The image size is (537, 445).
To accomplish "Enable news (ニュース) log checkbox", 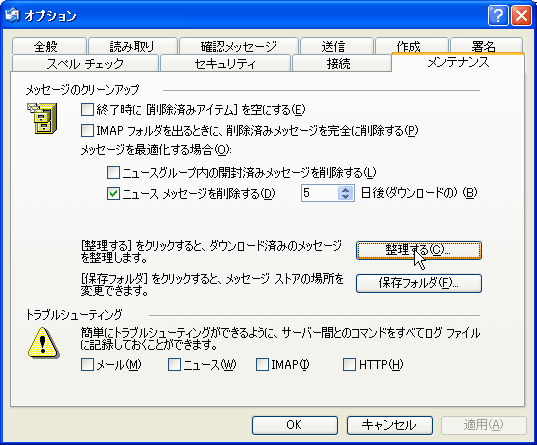I will pos(174,365).
